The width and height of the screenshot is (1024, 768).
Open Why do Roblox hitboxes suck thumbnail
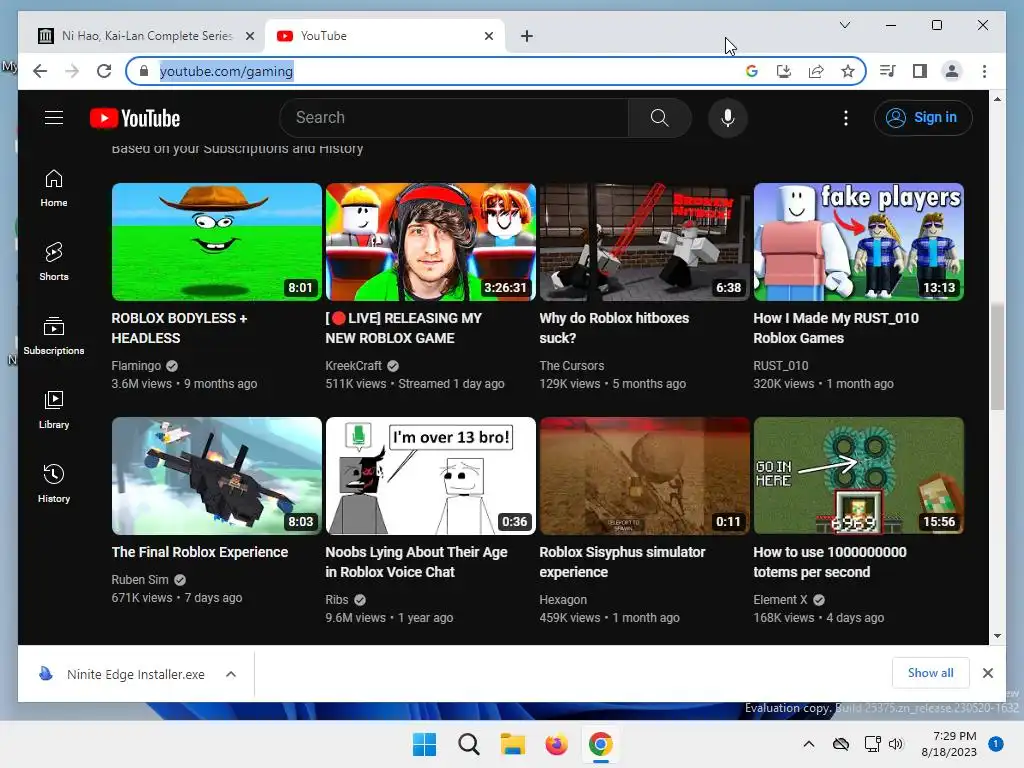click(x=645, y=242)
